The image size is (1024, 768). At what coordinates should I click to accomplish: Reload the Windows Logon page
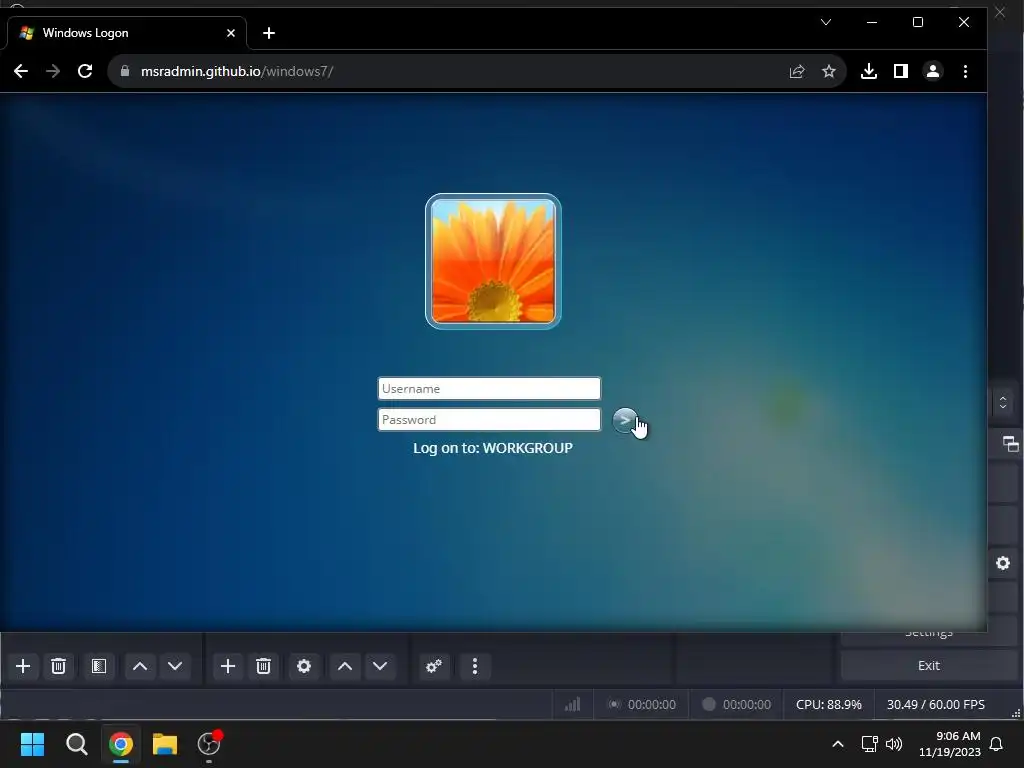(85, 71)
